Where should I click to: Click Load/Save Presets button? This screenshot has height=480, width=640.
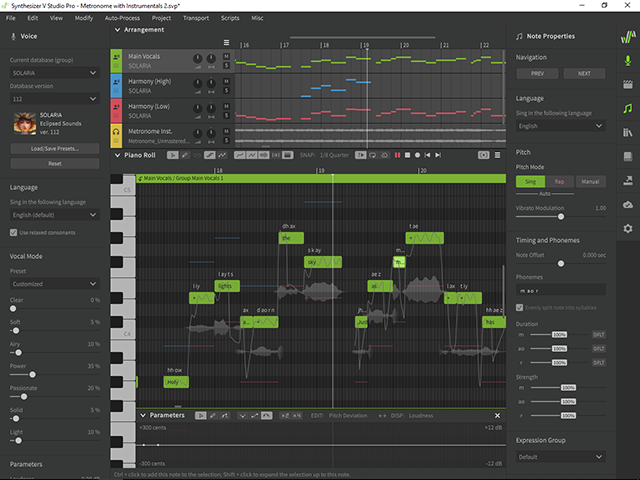point(55,149)
